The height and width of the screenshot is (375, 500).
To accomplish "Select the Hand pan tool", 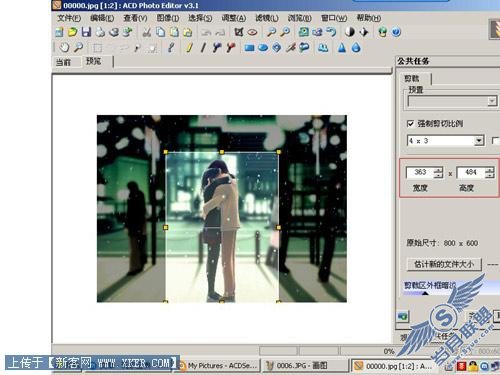I will [x=64, y=47].
